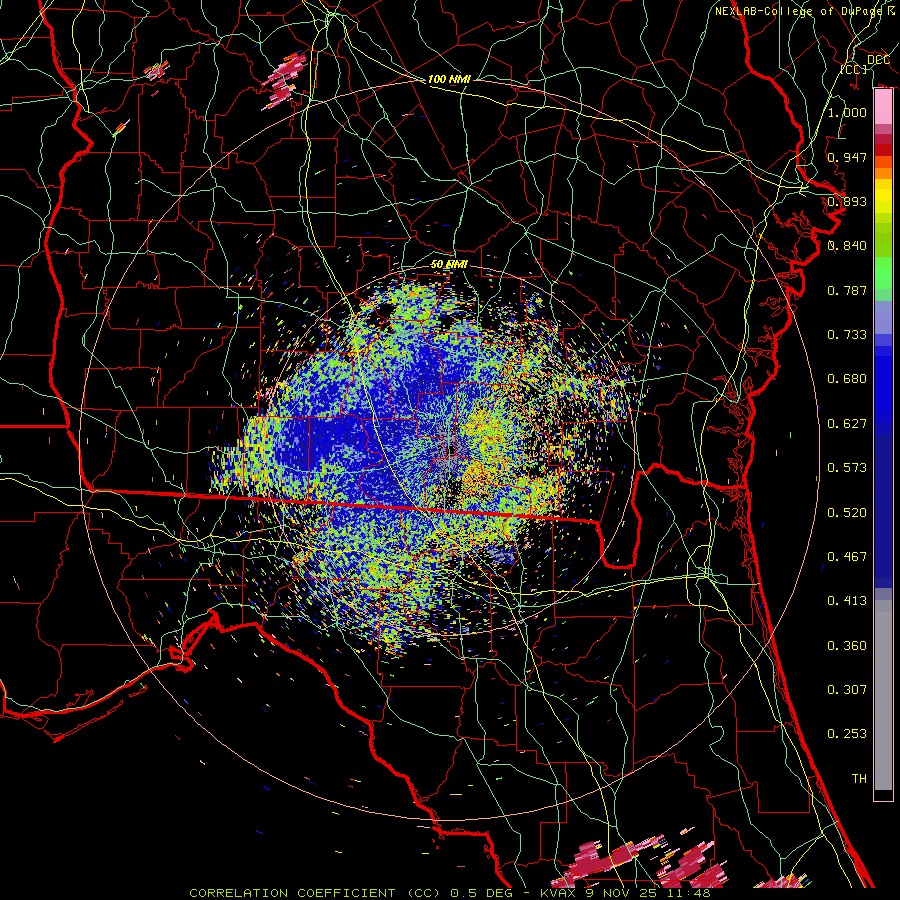Click the 0.467 legend value

[847, 557]
